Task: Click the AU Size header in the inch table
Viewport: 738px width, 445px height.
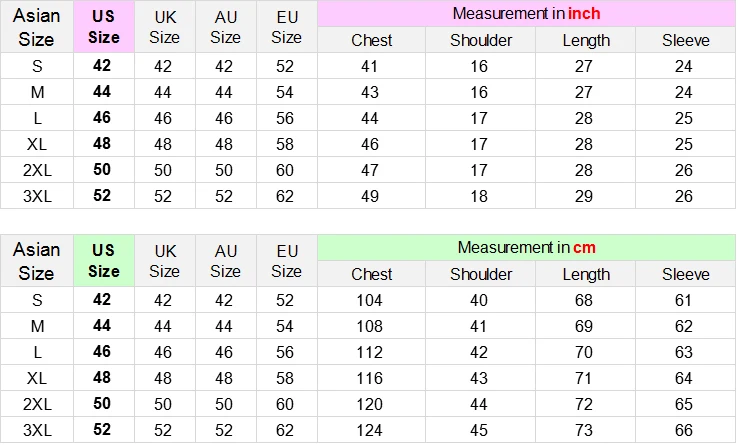Action: (225, 26)
